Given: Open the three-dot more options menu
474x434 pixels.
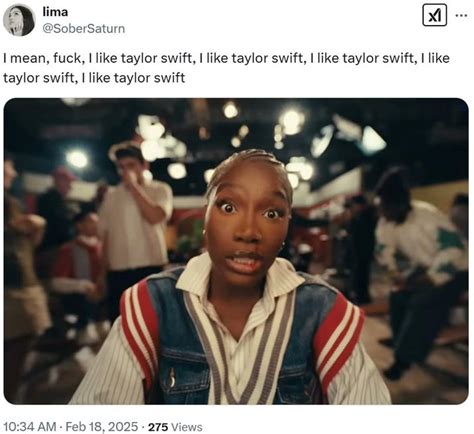Looking at the screenshot, I should [461, 15].
